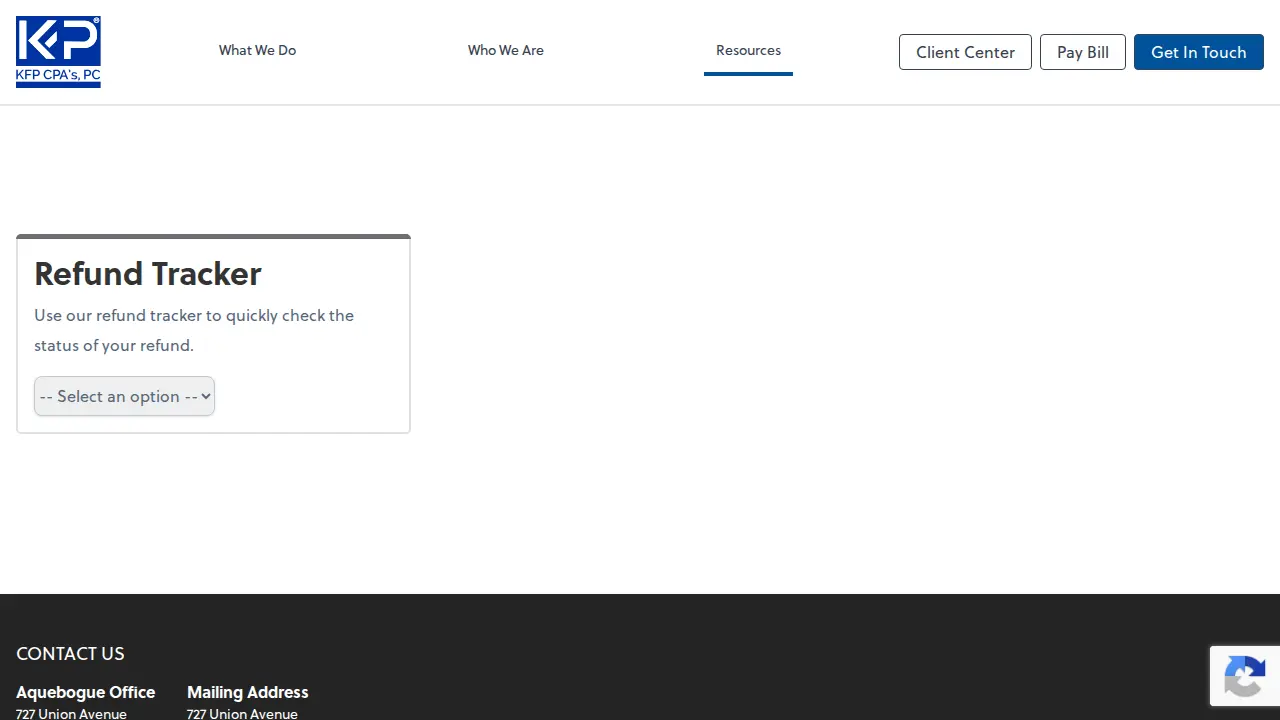
Task: Select the Mailing Address heading
Action: point(248,692)
